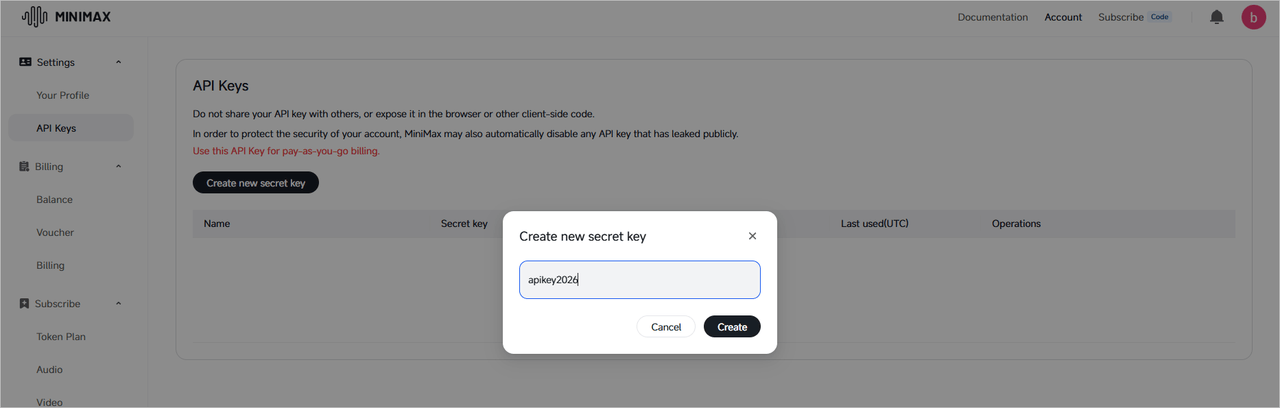Open Token Plan in sidebar

point(61,337)
